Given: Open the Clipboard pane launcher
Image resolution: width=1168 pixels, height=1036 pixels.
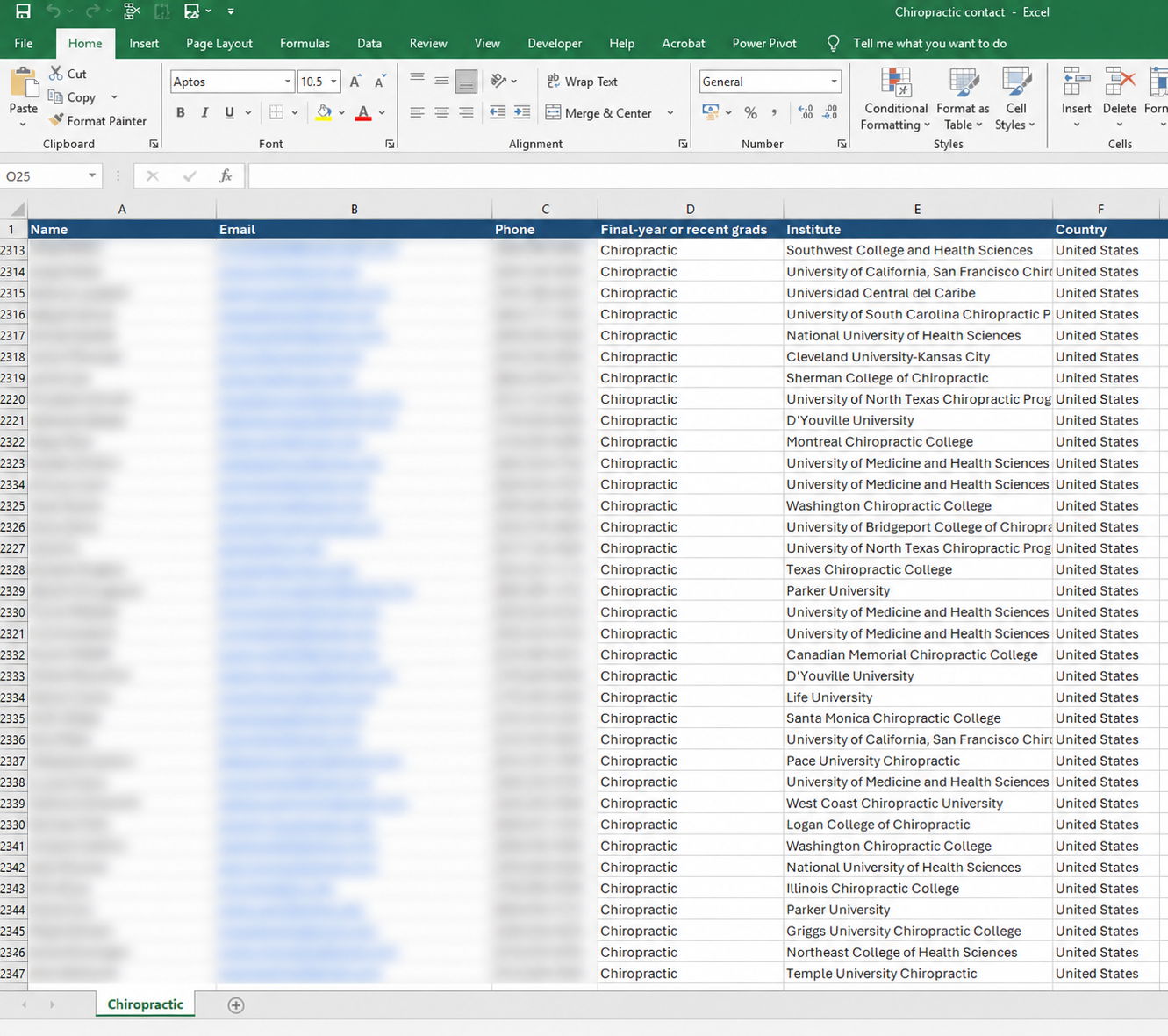Looking at the screenshot, I should coord(154,144).
